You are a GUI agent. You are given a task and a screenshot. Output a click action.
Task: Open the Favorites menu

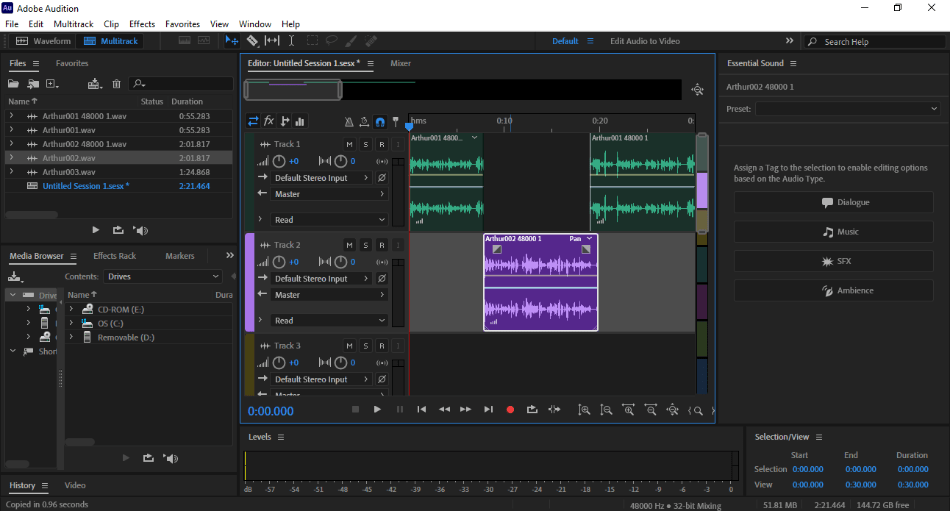(x=182, y=24)
